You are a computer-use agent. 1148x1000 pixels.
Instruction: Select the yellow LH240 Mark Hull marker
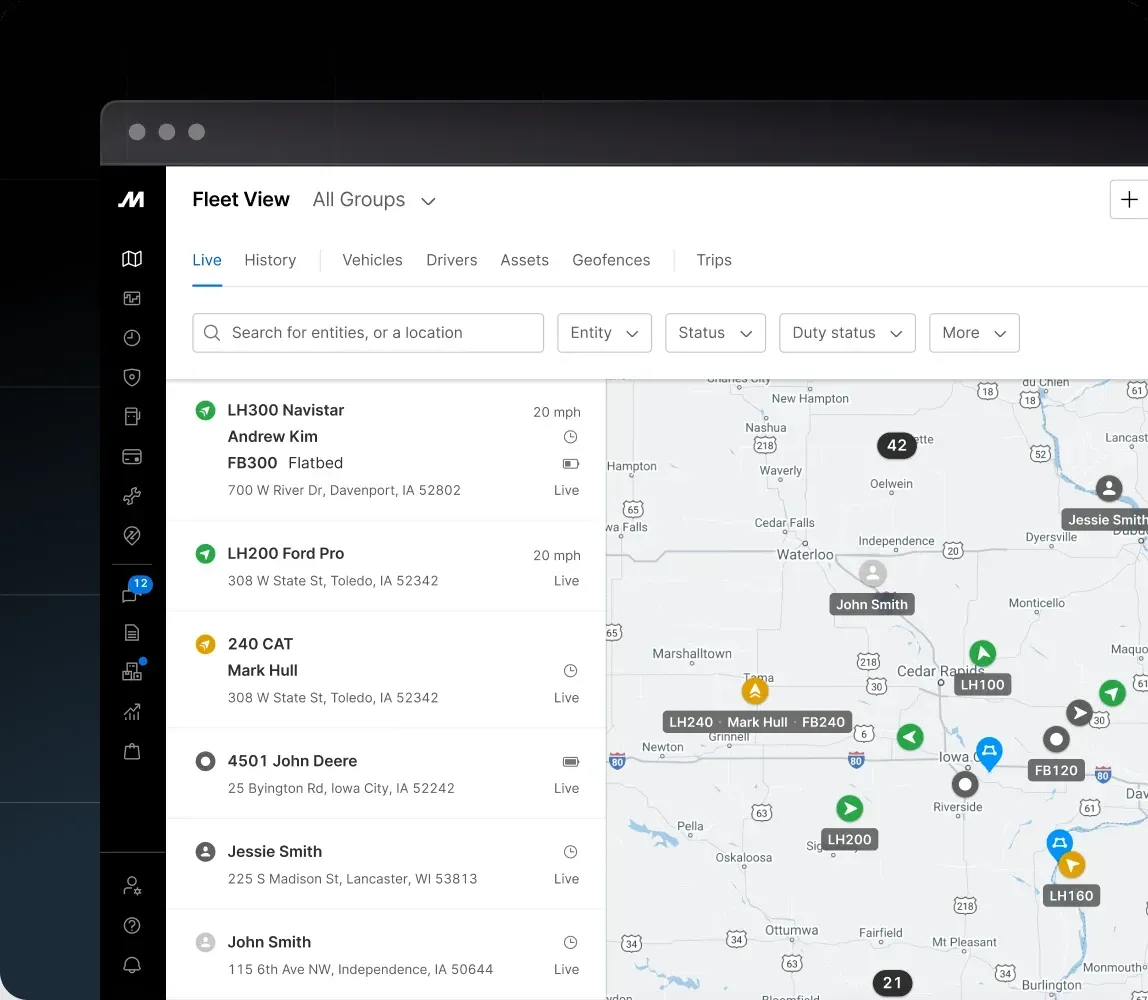coord(755,690)
